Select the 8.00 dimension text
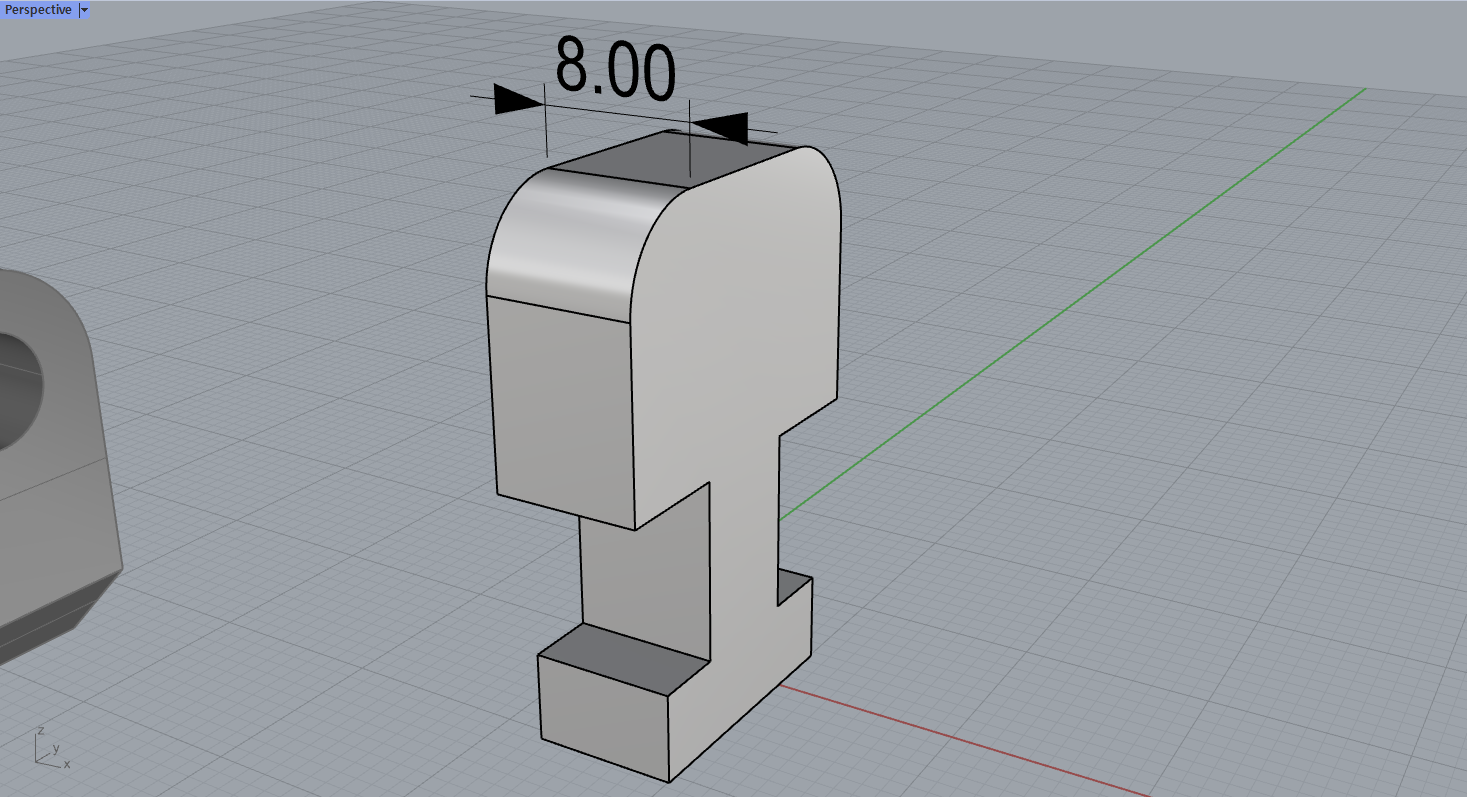The height and width of the screenshot is (797, 1467). 615,70
